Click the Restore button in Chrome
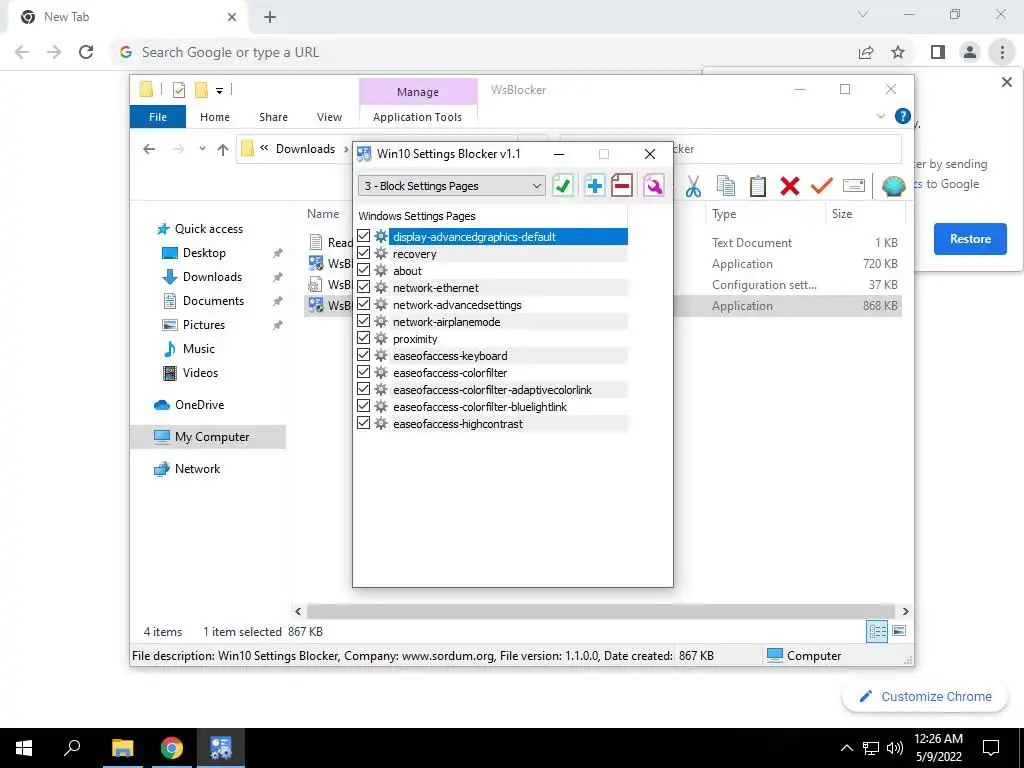The width and height of the screenshot is (1024, 768). pos(970,239)
